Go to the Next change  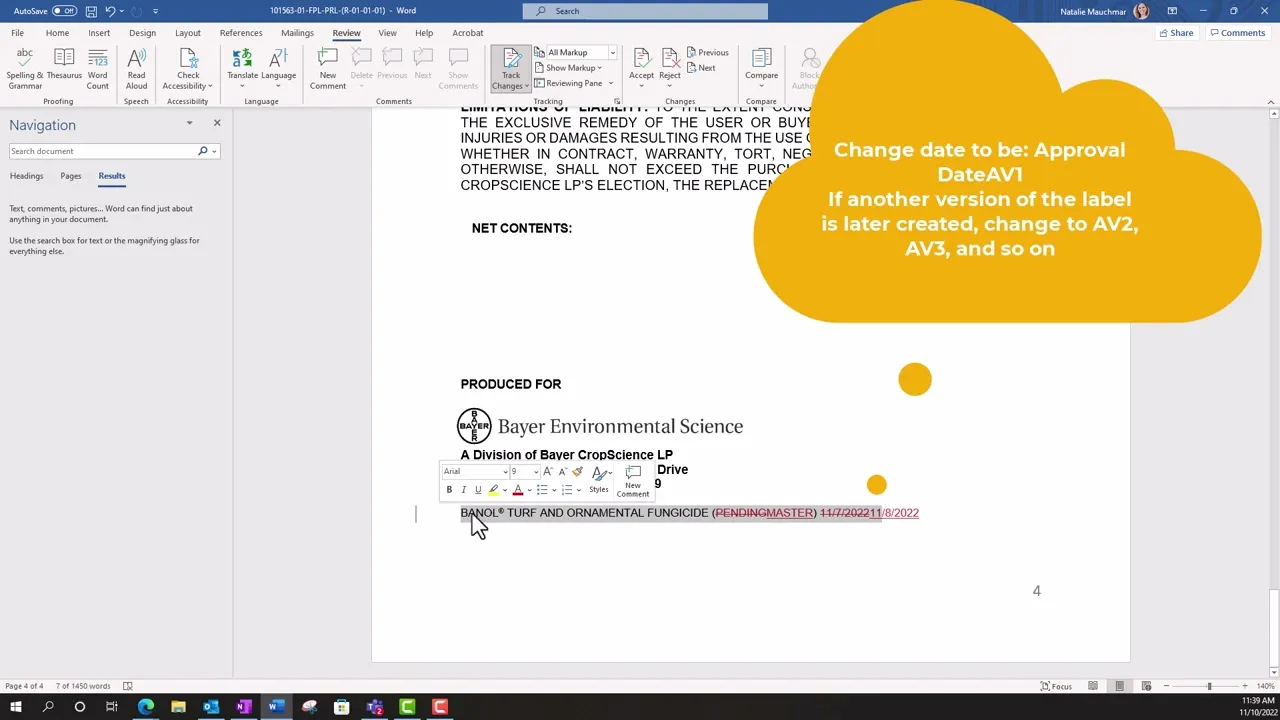pyautogui.click(x=701, y=68)
